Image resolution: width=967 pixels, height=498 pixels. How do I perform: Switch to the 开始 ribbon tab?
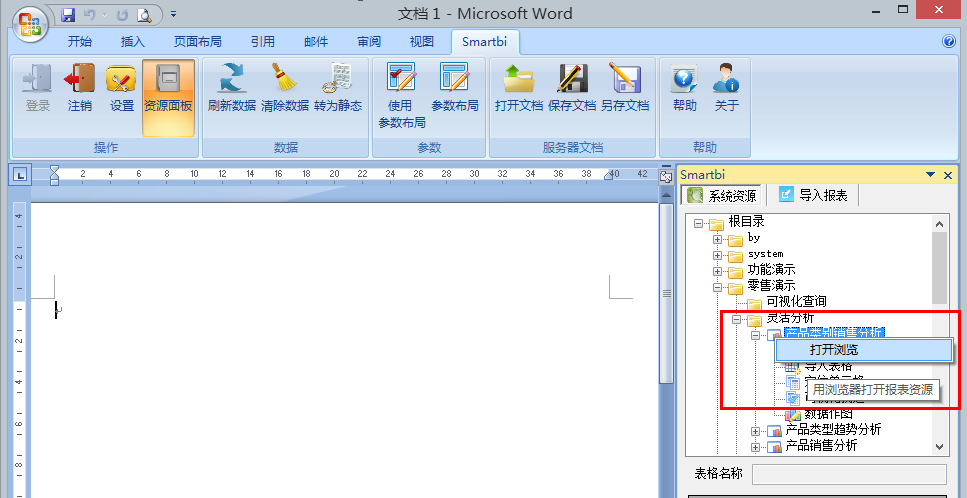click(x=80, y=41)
